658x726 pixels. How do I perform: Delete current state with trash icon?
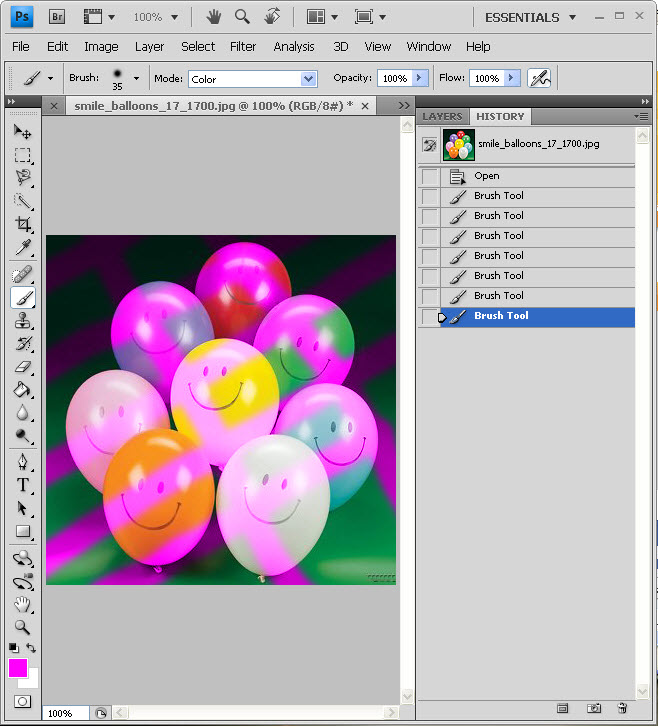(x=622, y=708)
